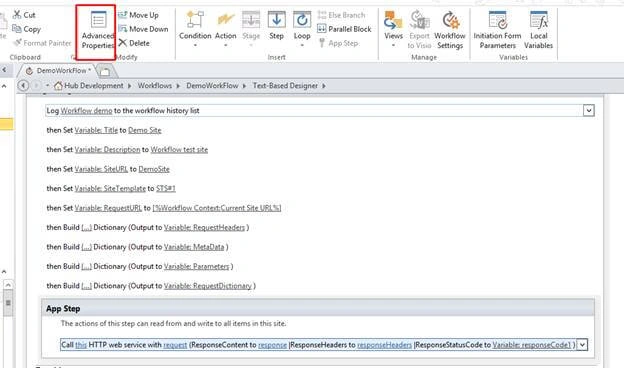Click DemoWorkFlow in the breadcrumb

coord(212,86)
